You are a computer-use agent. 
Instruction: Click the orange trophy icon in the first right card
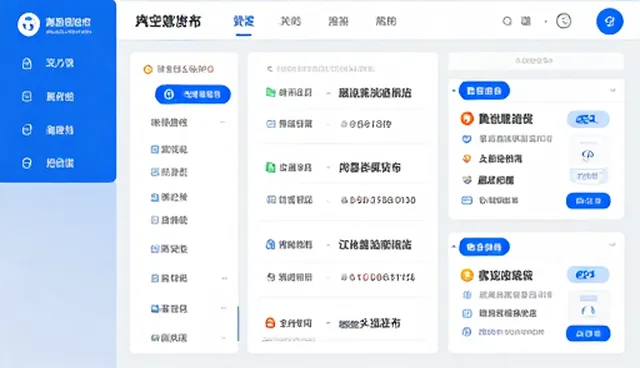(x=467, y=158)
